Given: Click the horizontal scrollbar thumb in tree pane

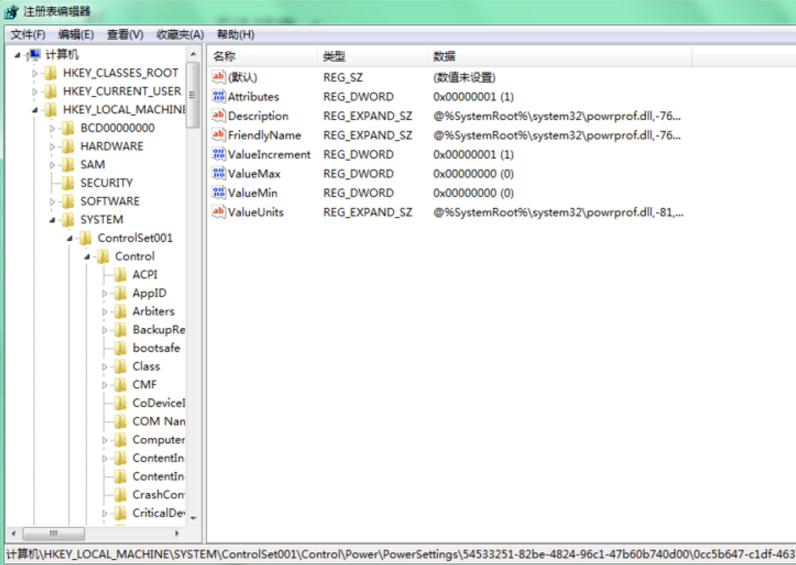Looking at the screenshot, I should [x=53, y=534].
